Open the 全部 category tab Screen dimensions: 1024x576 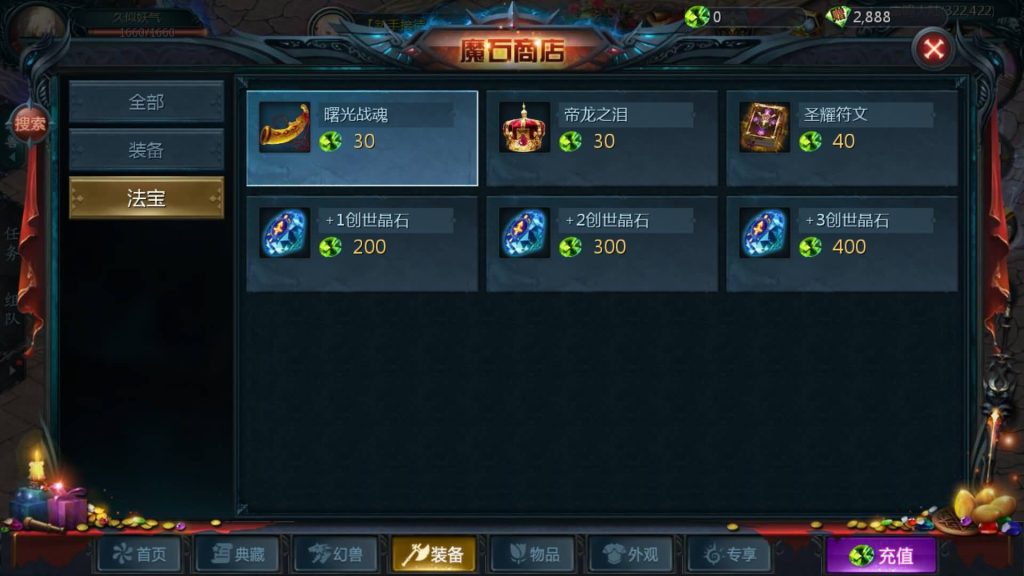coord(146,102)
